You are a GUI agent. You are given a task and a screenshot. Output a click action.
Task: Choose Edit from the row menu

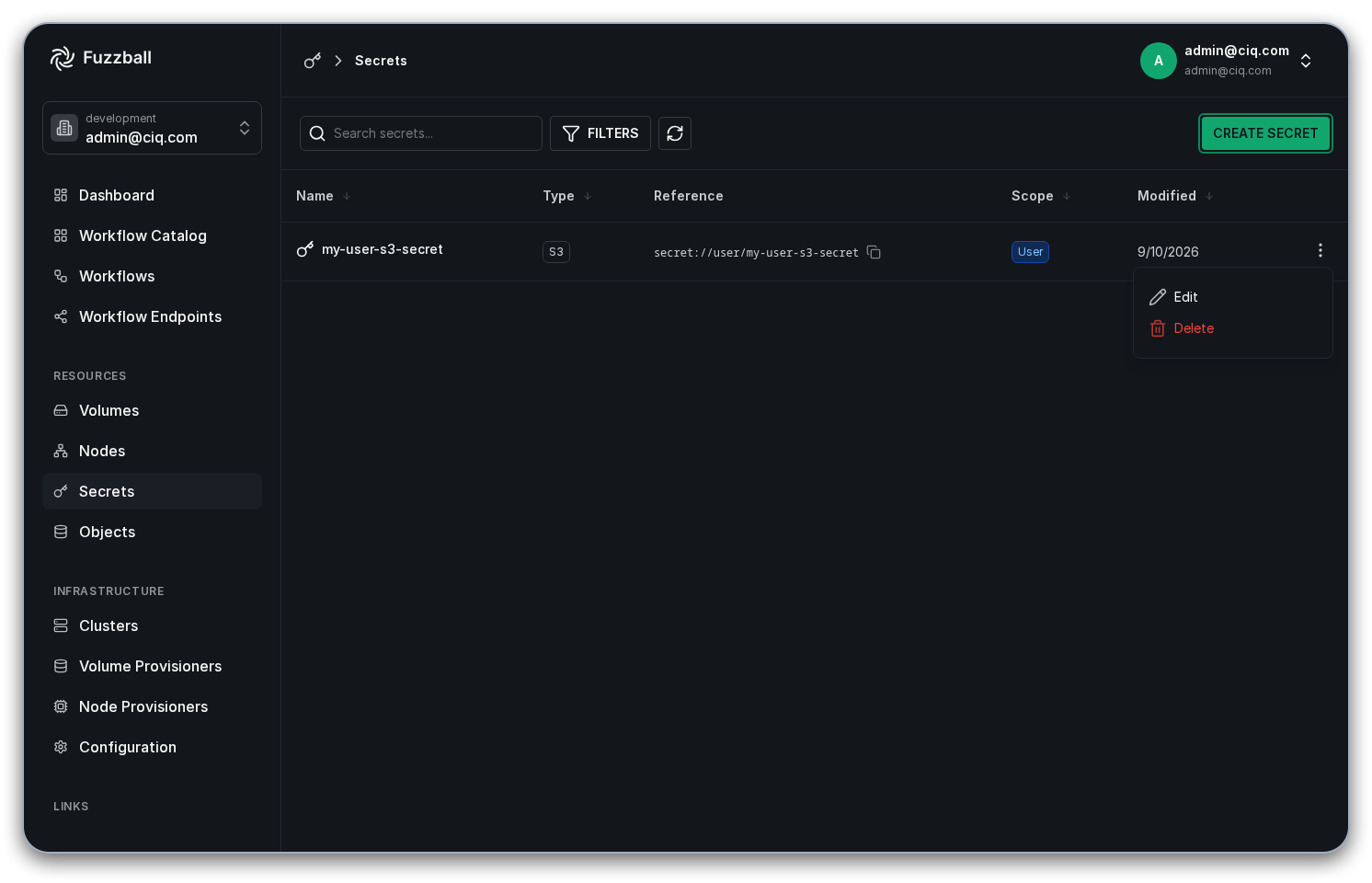(1232, 297)
